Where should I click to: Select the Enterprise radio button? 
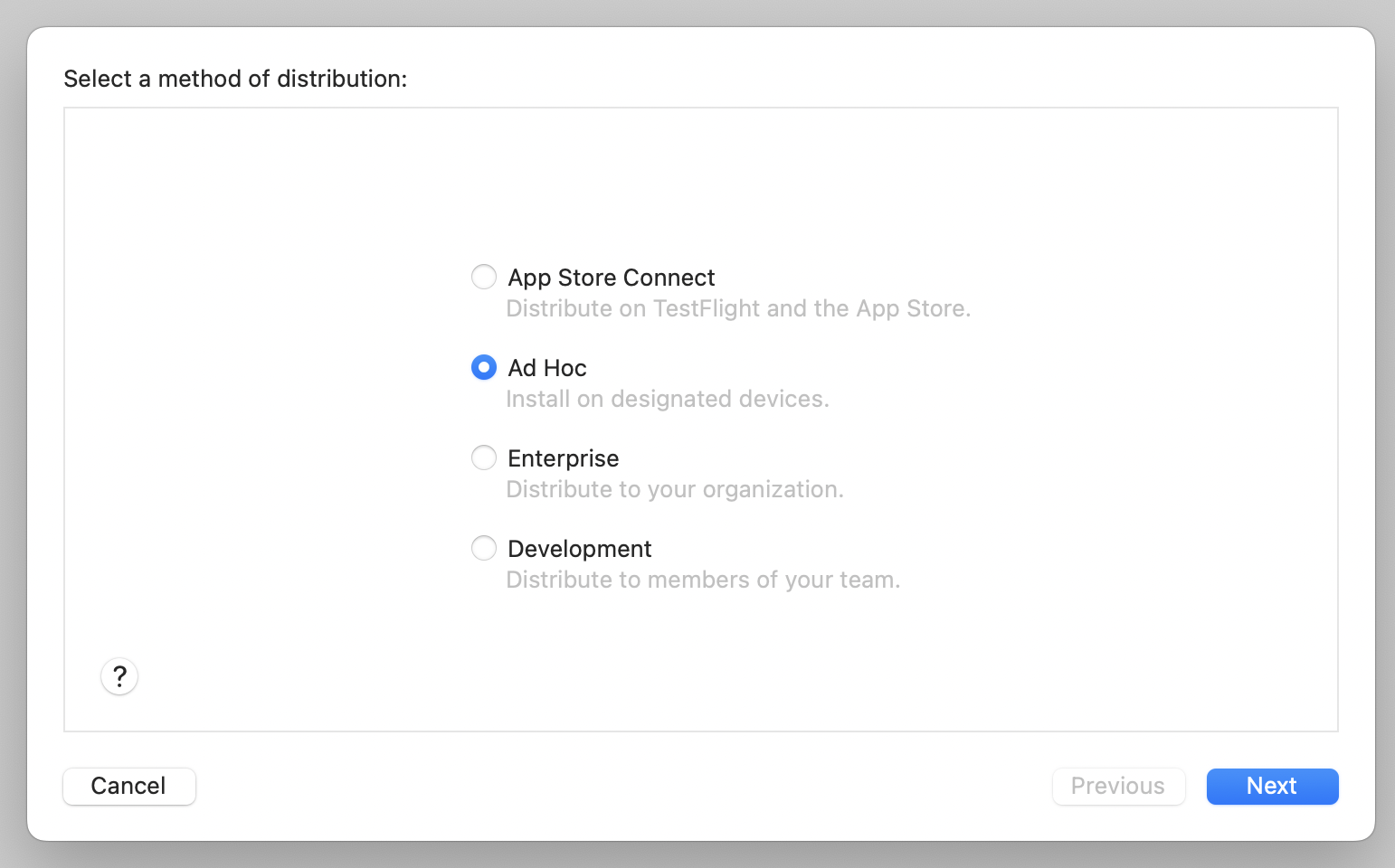coord(484,458)
